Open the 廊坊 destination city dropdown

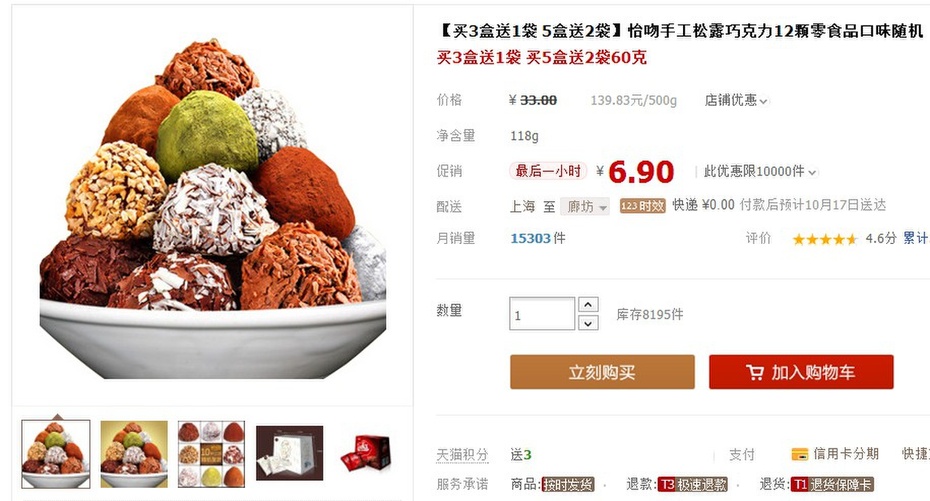(585, 206)
